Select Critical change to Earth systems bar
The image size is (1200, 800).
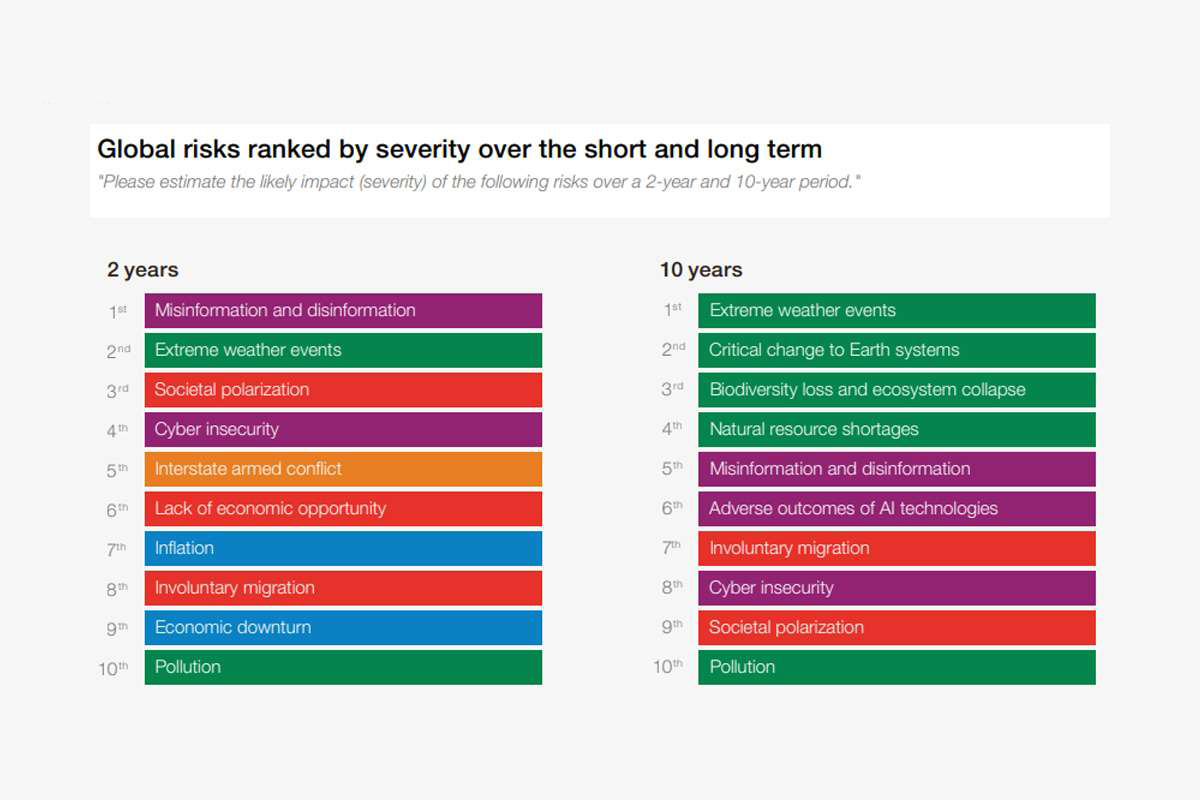[896, 350]
